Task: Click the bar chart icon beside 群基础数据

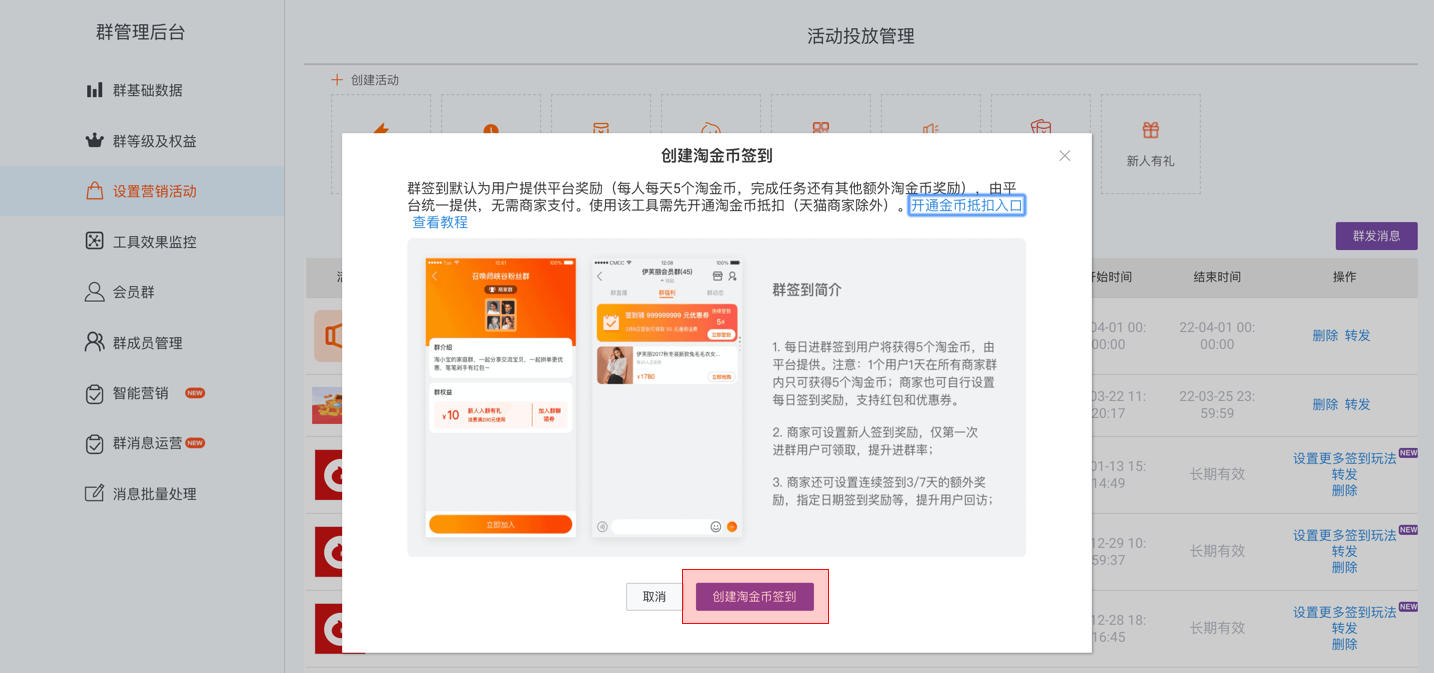Action: click(94, 90)
